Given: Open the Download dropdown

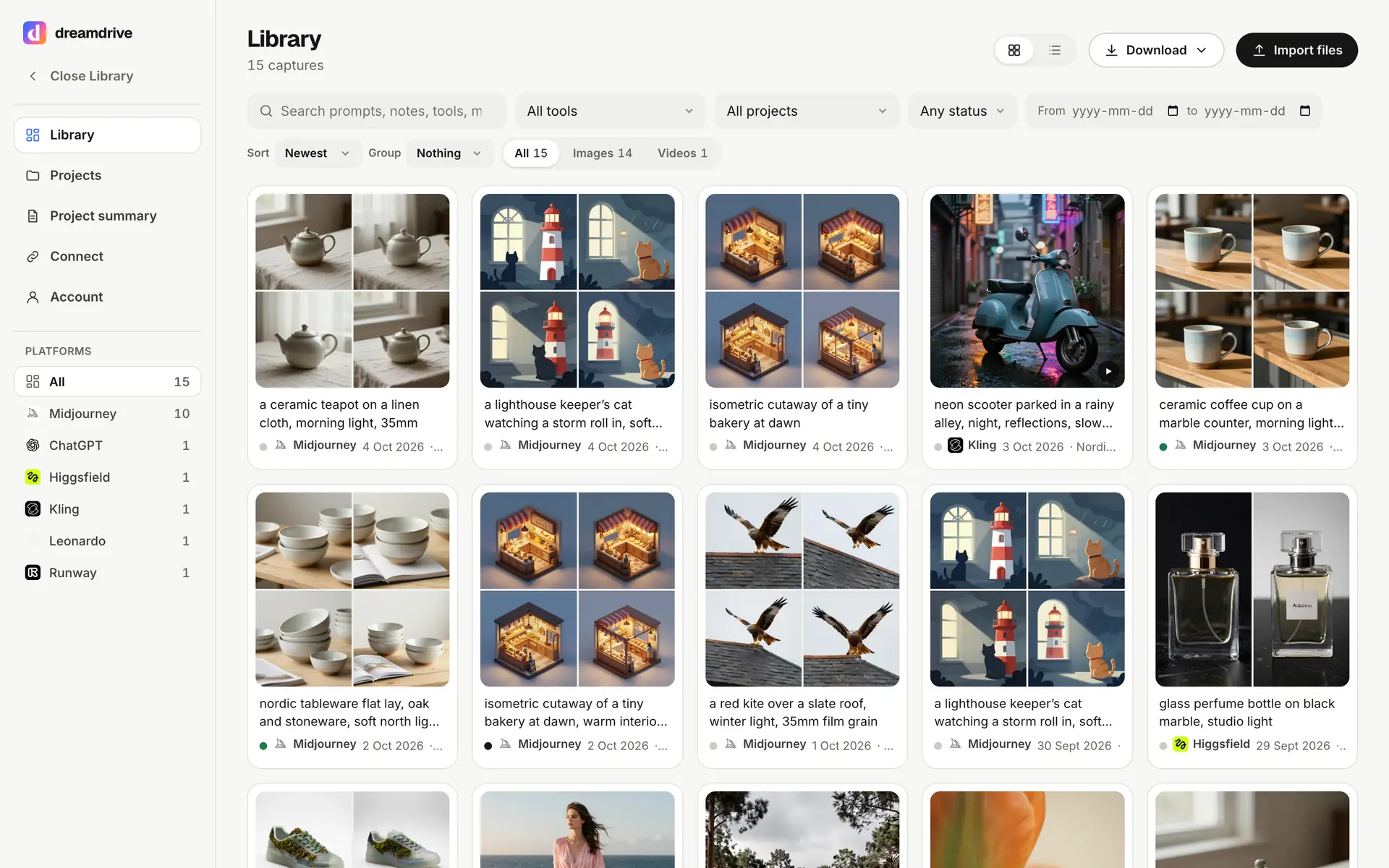Looking at the screenshot, I should click(1156, 50).
